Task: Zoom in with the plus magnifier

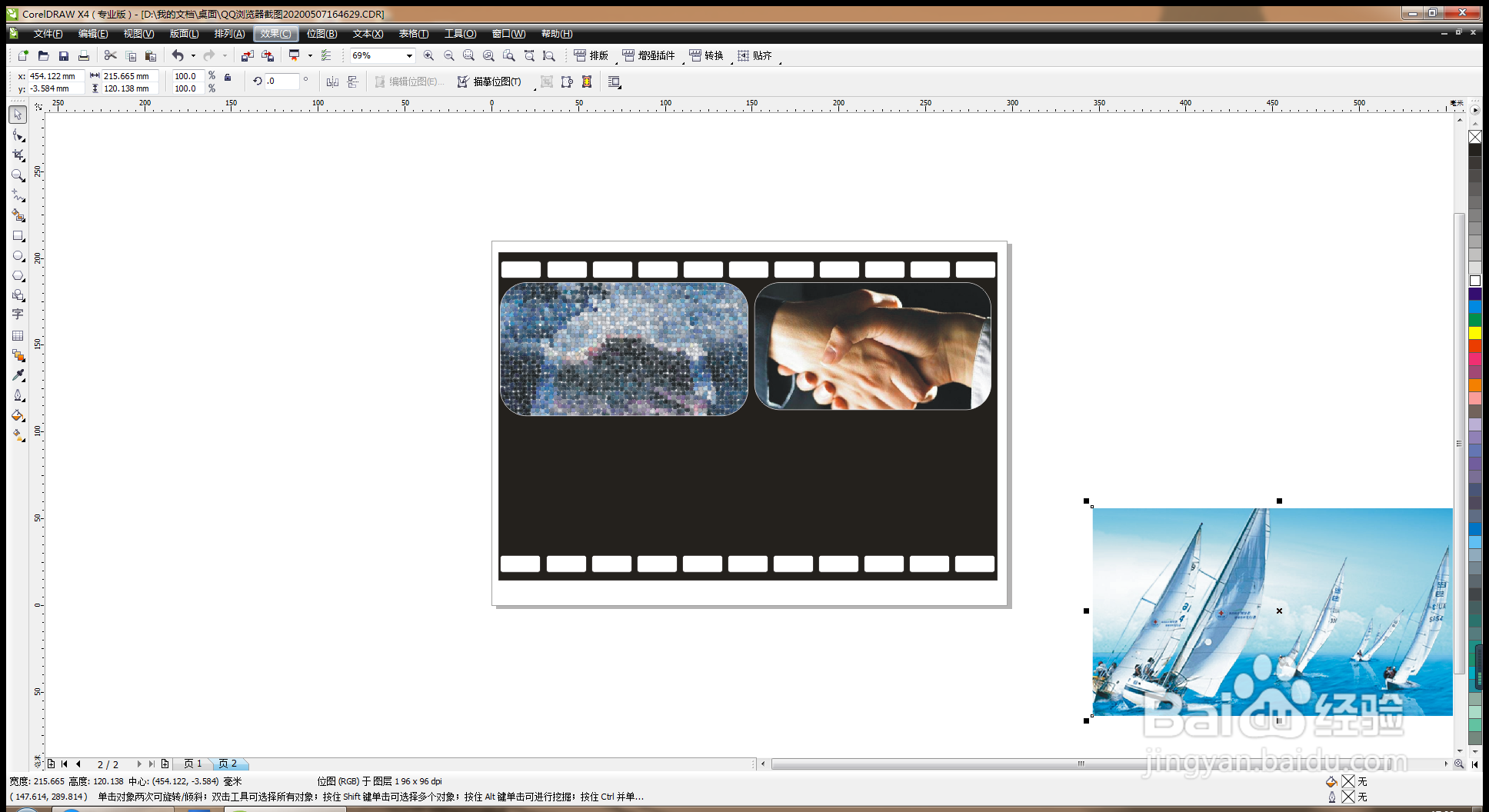Action: [x=428, y=55]
